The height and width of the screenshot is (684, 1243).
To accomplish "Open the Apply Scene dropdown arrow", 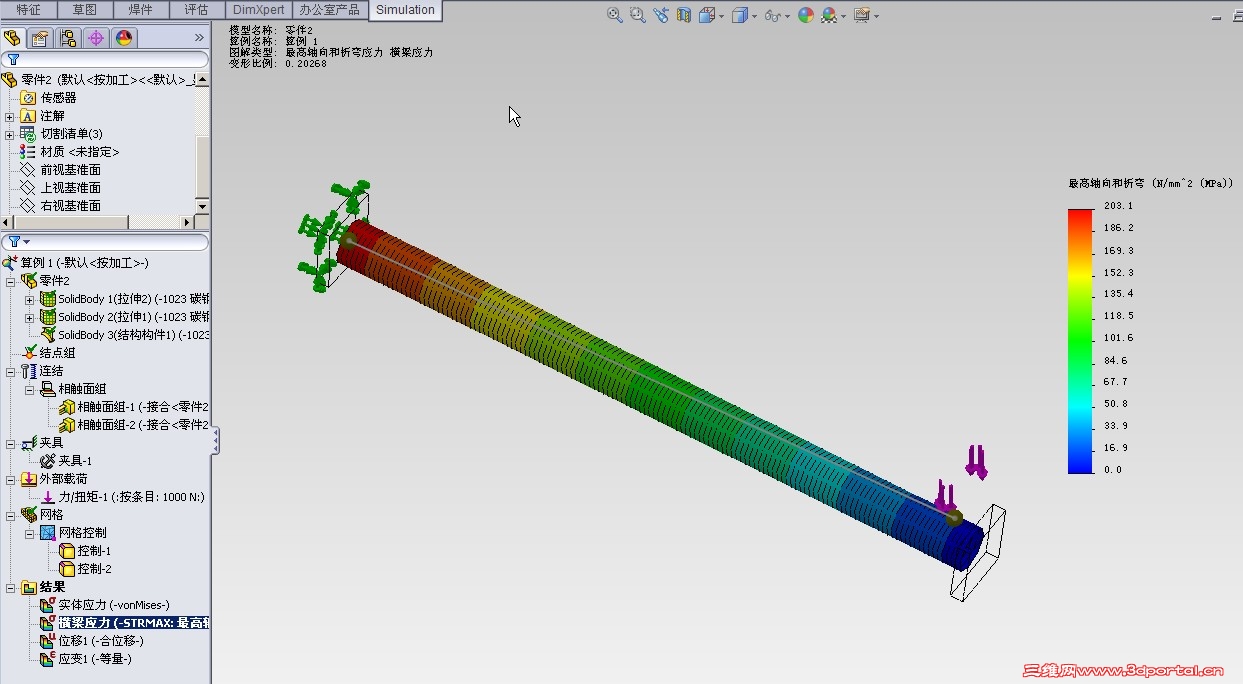I will (x=844, y=16).
